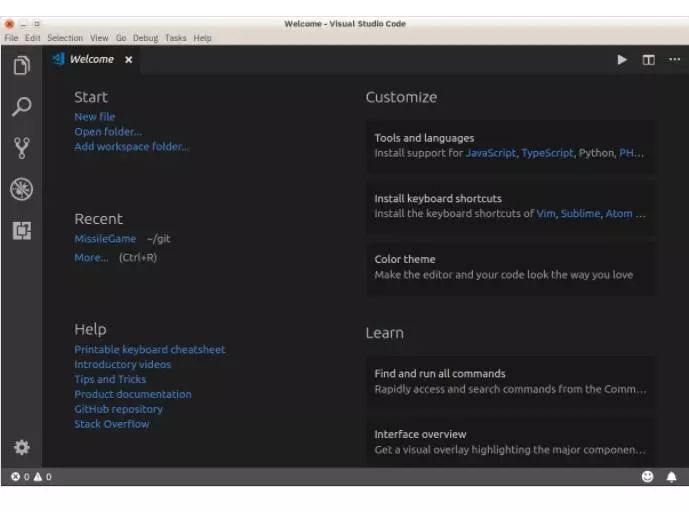
Task: Click the feedback smiley icon
Action: click(647, 476)
